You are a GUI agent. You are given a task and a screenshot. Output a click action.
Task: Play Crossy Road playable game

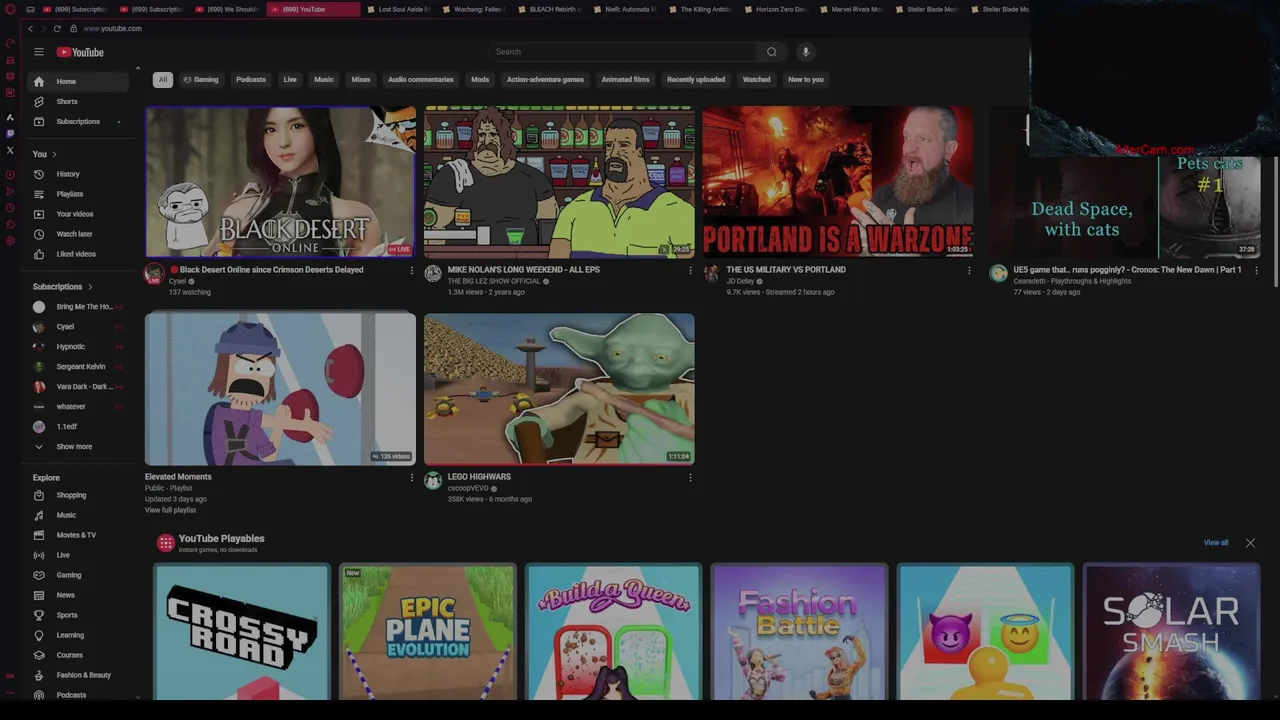tap(241, 632)
